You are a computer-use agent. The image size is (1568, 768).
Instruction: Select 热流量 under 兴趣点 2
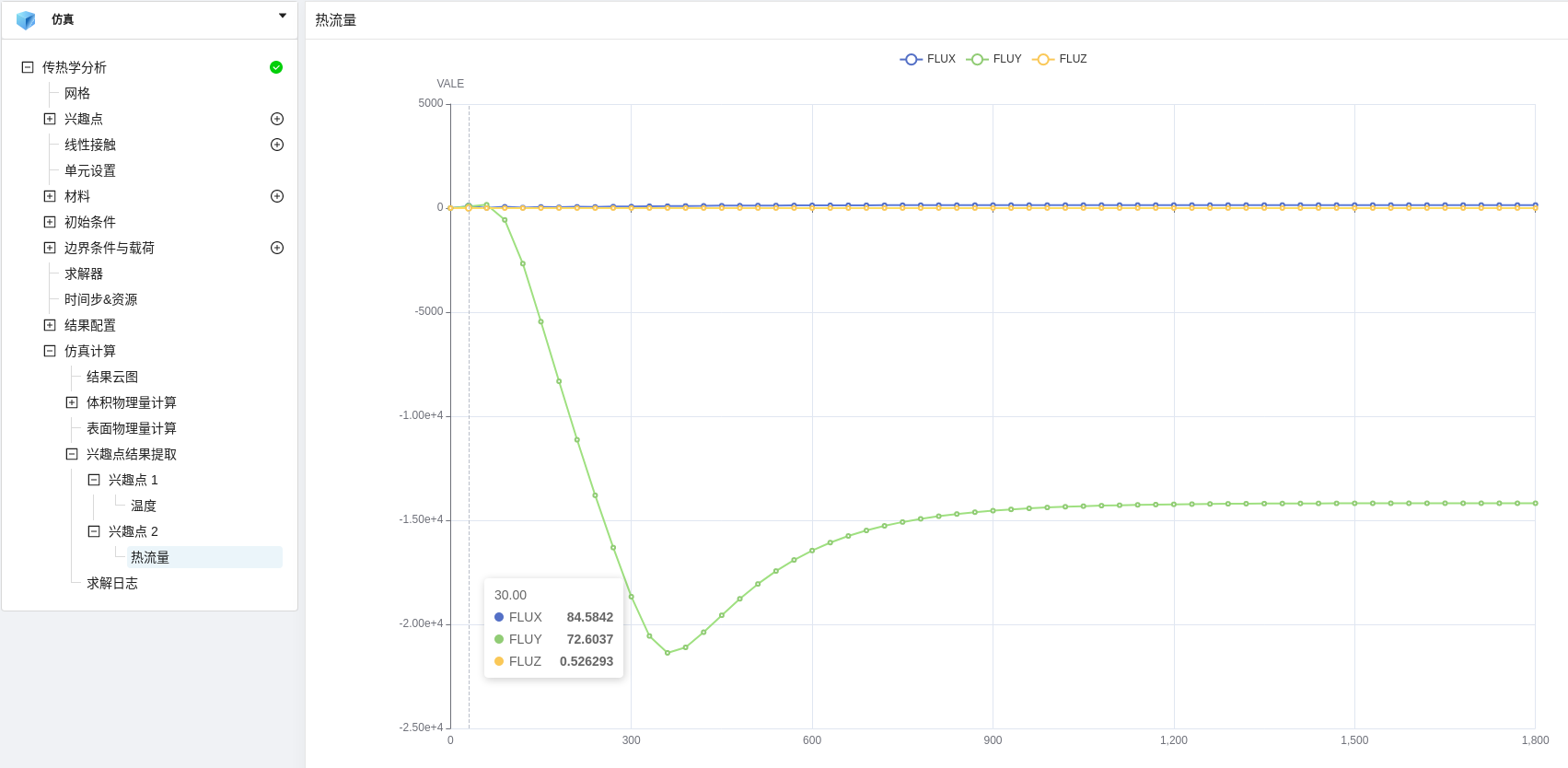150,557
